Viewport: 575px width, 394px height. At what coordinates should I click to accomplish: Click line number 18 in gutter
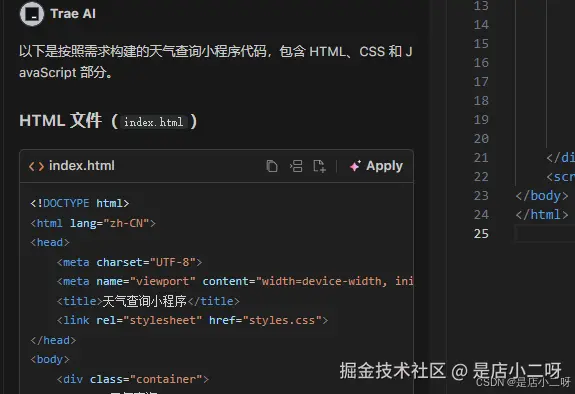pyautogui.click(x=481, y=101)
